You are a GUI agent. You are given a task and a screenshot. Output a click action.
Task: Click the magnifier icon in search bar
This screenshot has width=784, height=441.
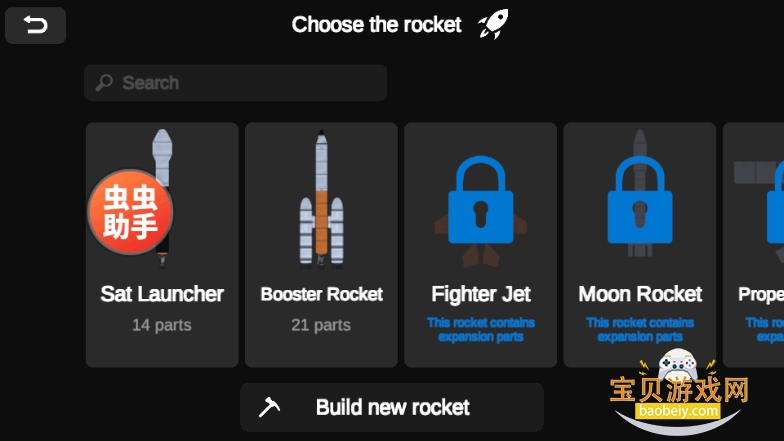[x=104, y=83]
